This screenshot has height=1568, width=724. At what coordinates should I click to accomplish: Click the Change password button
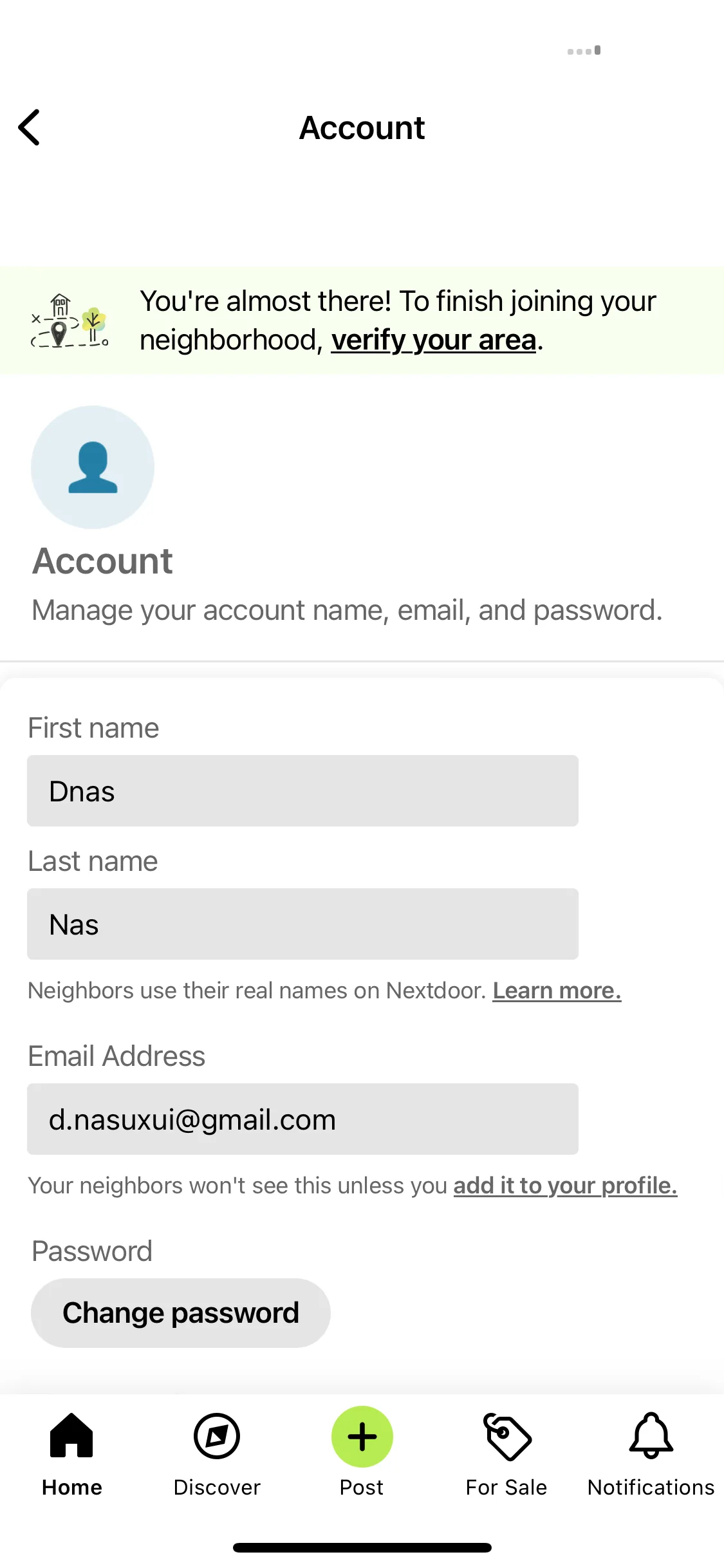tap(181, 1313)
